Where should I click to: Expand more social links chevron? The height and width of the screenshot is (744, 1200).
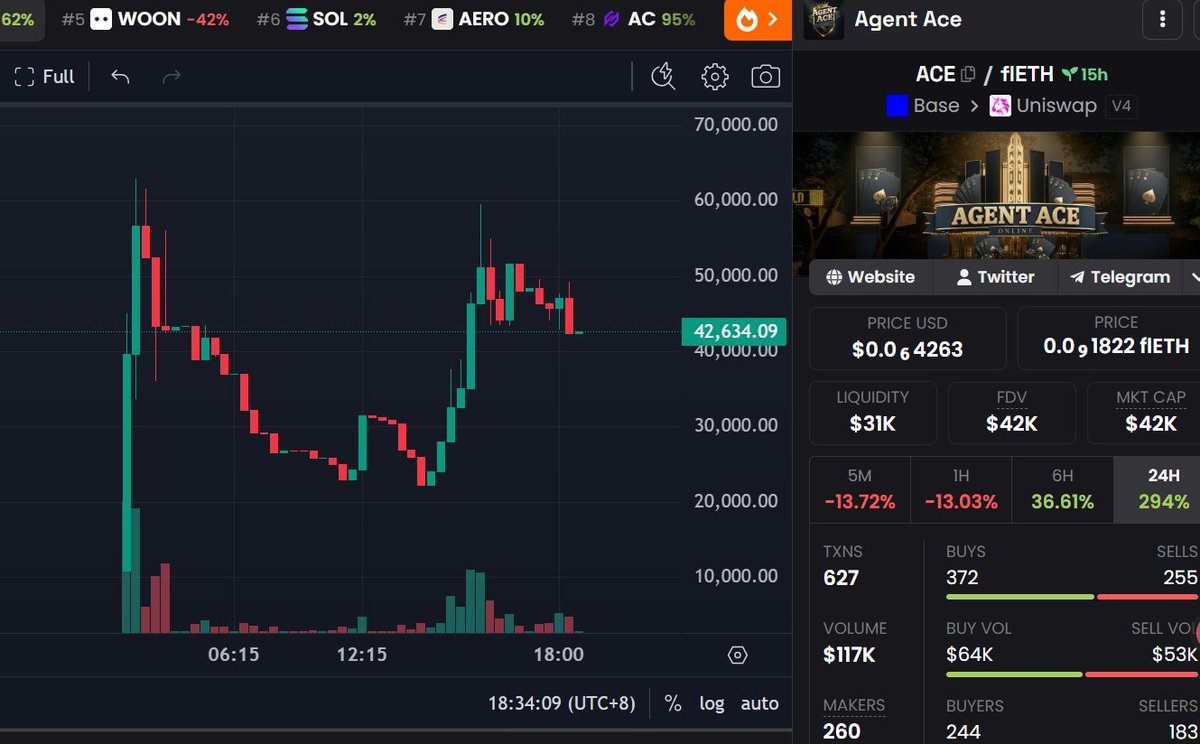coord(1192,277)
